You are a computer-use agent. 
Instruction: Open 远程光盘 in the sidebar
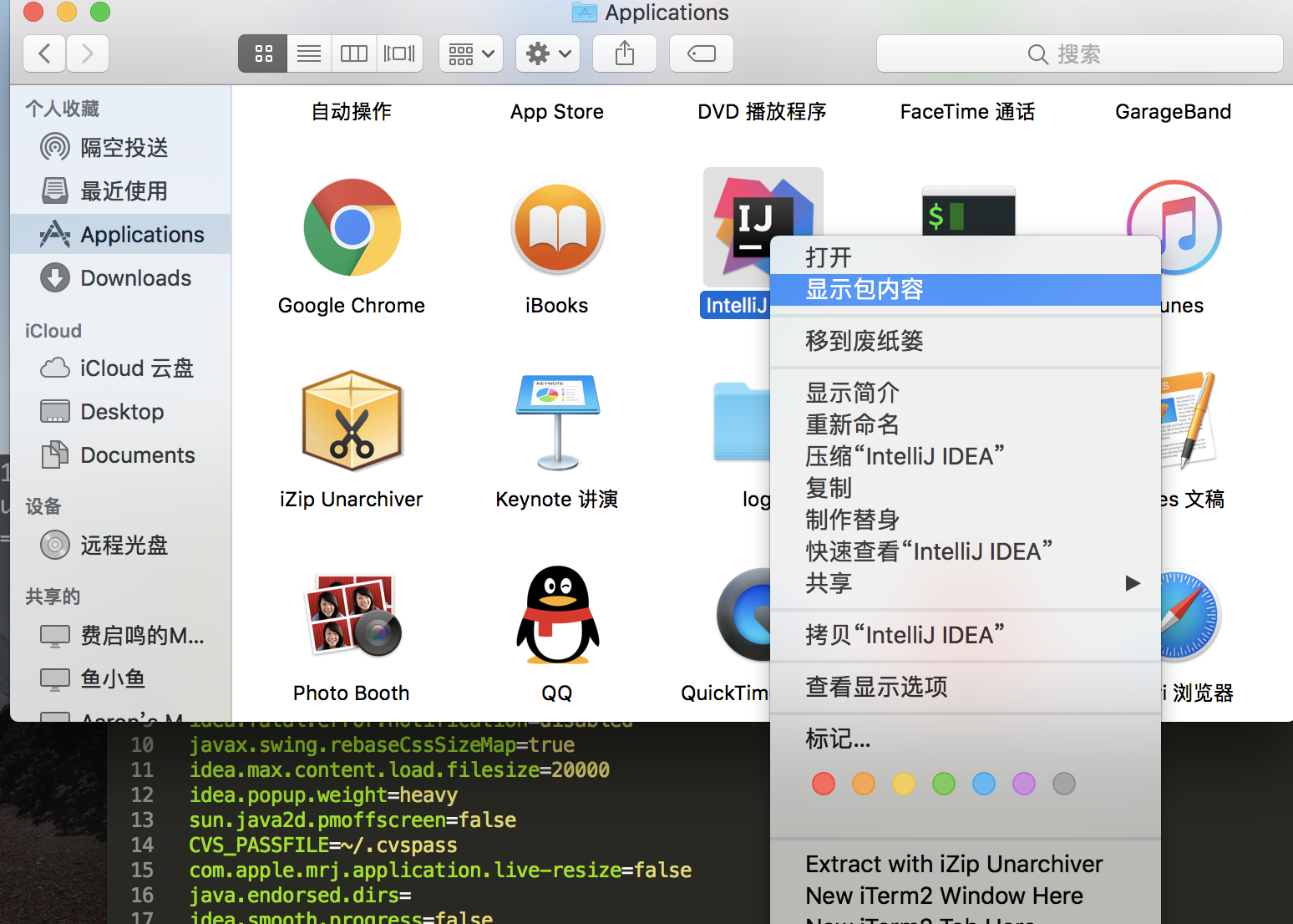coord(120,546)
